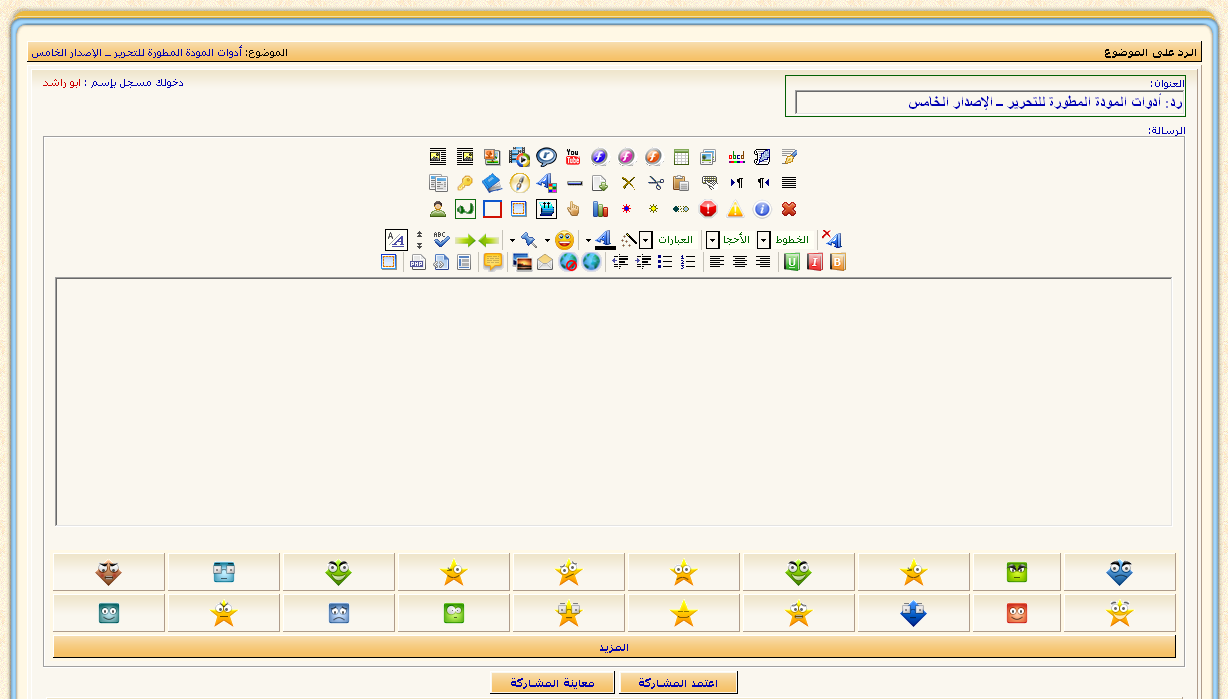The height and width of the screenshot is (699, 1228).
Task: Click the green left arrow
Action: point(488,240)
